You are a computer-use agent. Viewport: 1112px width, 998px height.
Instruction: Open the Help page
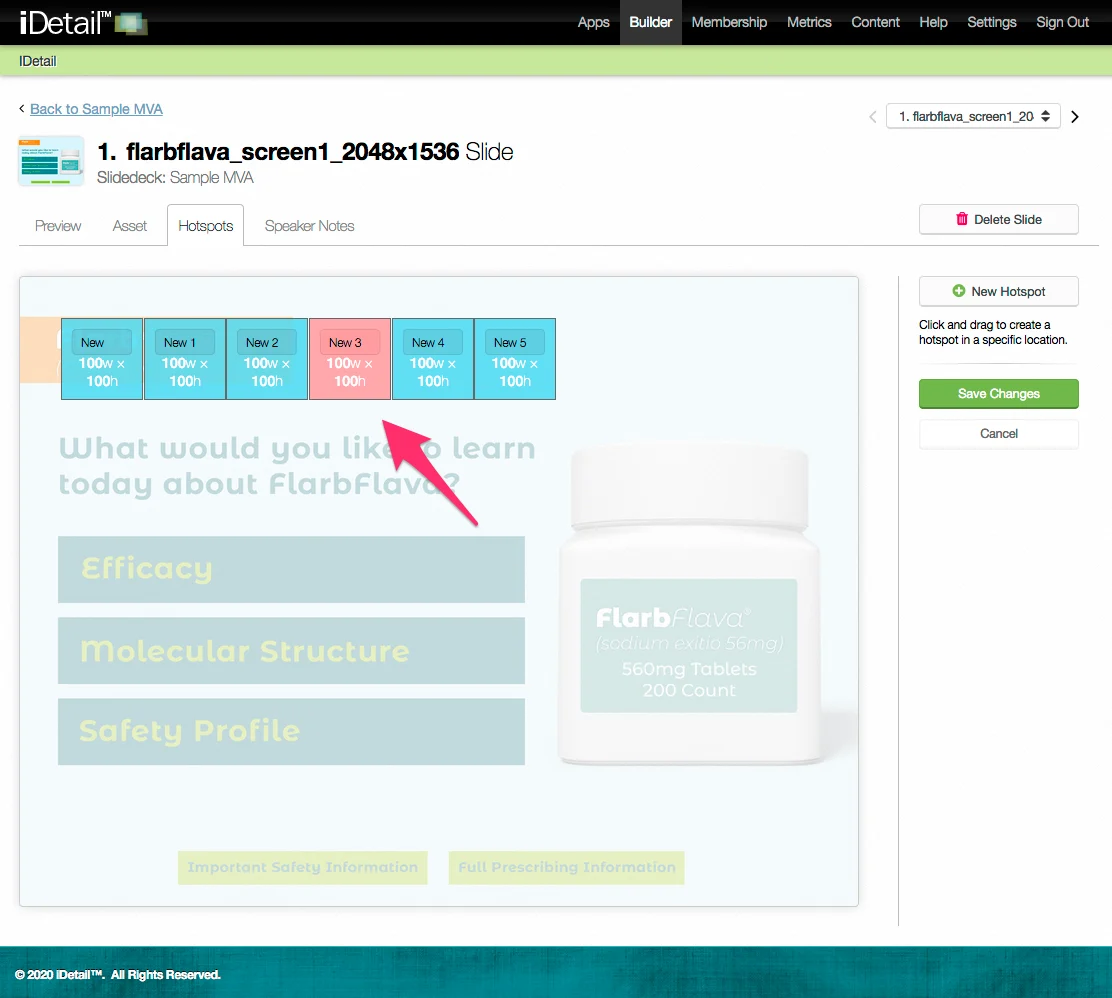point(933,23)
